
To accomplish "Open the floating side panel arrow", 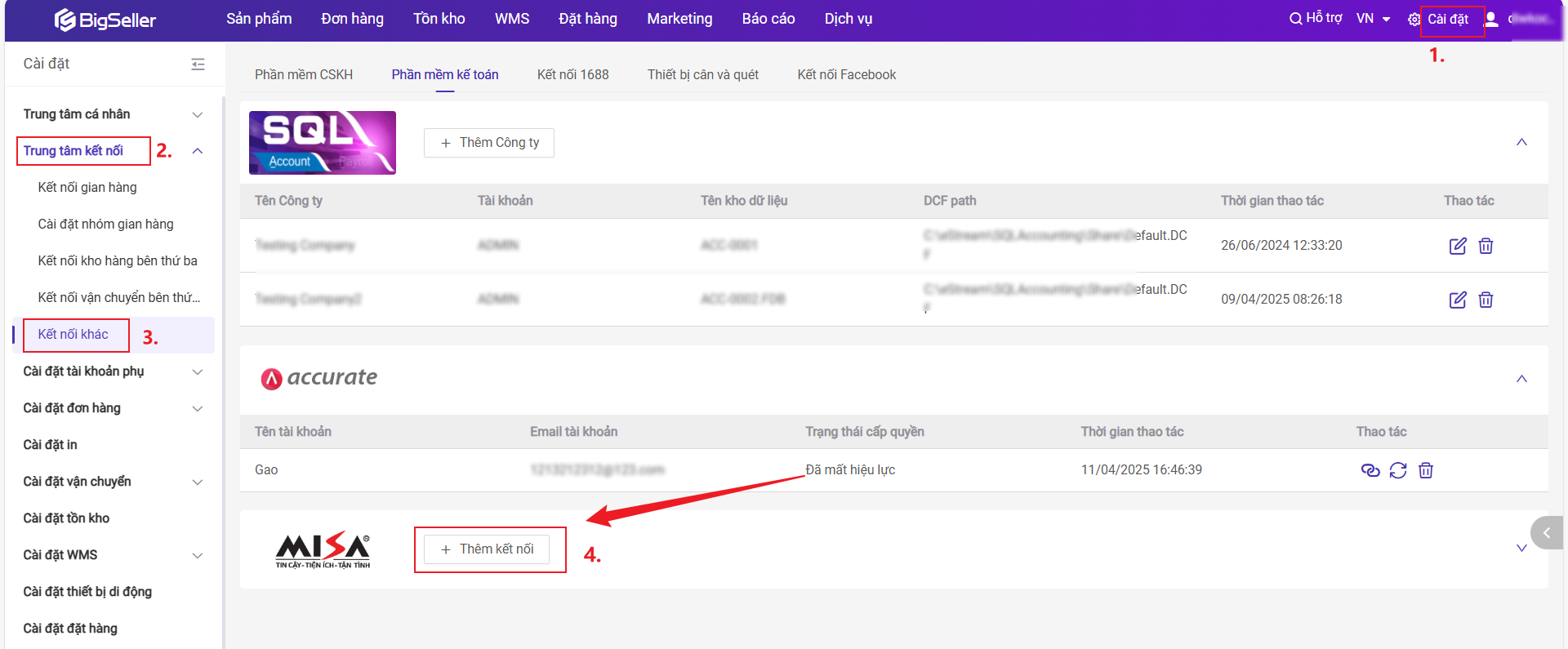I will click(x=1546, y=532).
